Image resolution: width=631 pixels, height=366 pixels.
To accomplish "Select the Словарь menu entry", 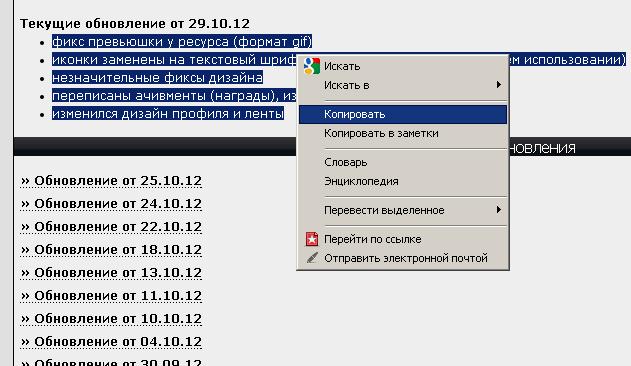I will (x=403, y=162).
